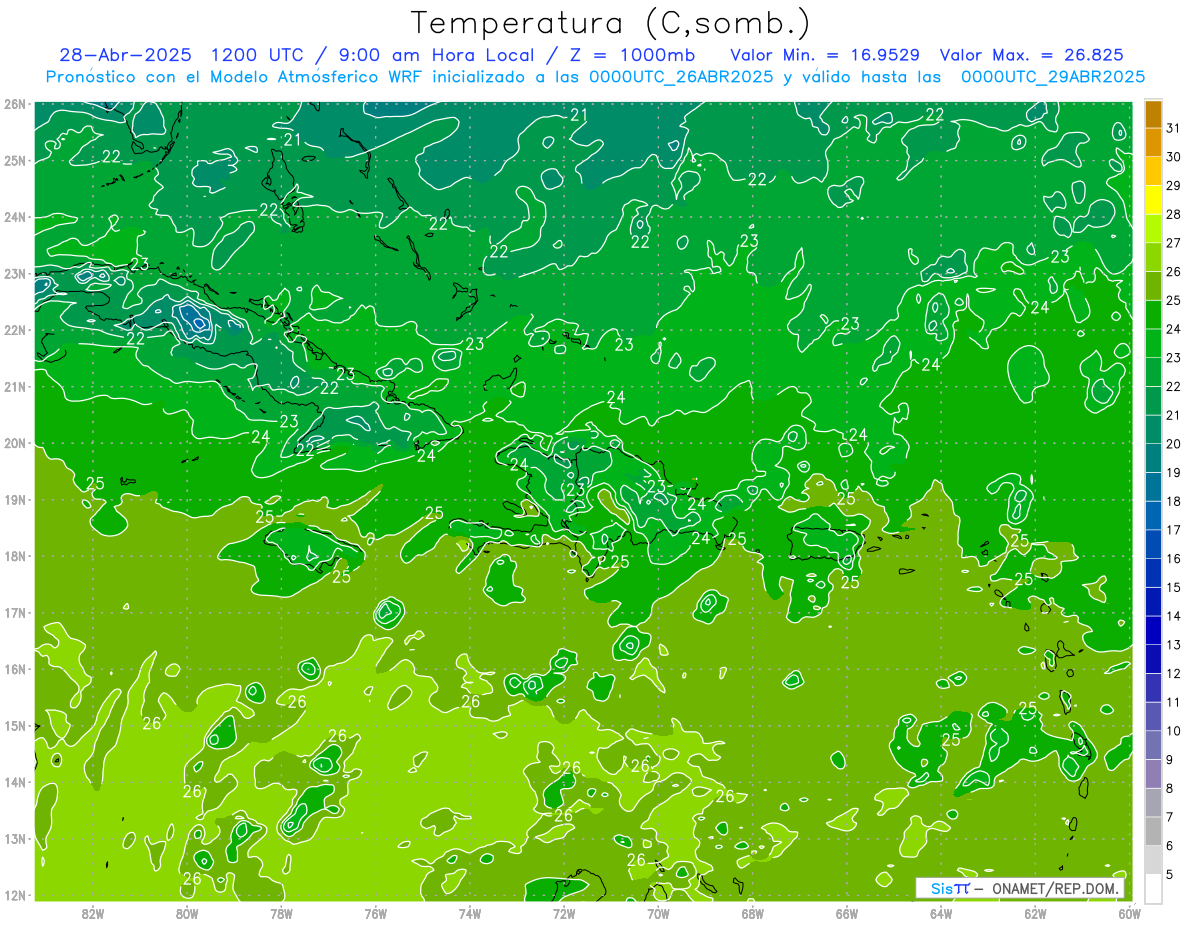Click the 26N latitude axis label
Screen dimensions: 1200x927
[15, 104]
